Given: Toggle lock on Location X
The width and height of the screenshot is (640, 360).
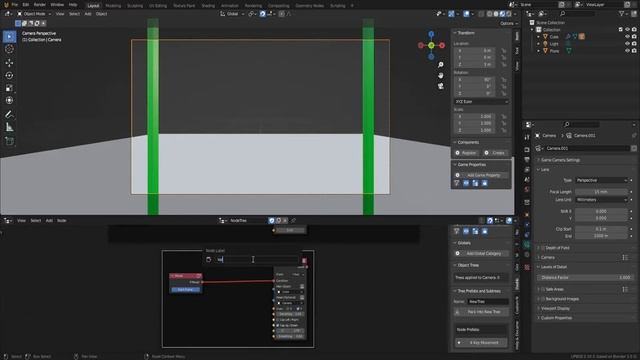Looking at the screenshot, I should coord(503,51).
